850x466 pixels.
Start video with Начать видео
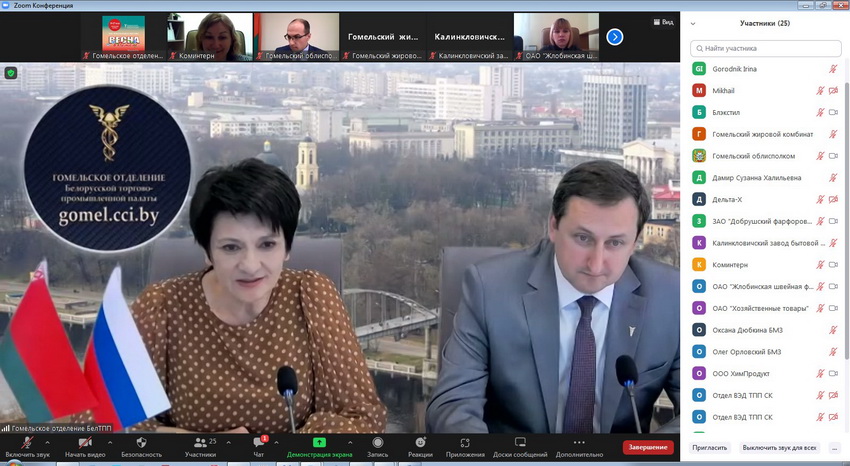tap(85, 446)
